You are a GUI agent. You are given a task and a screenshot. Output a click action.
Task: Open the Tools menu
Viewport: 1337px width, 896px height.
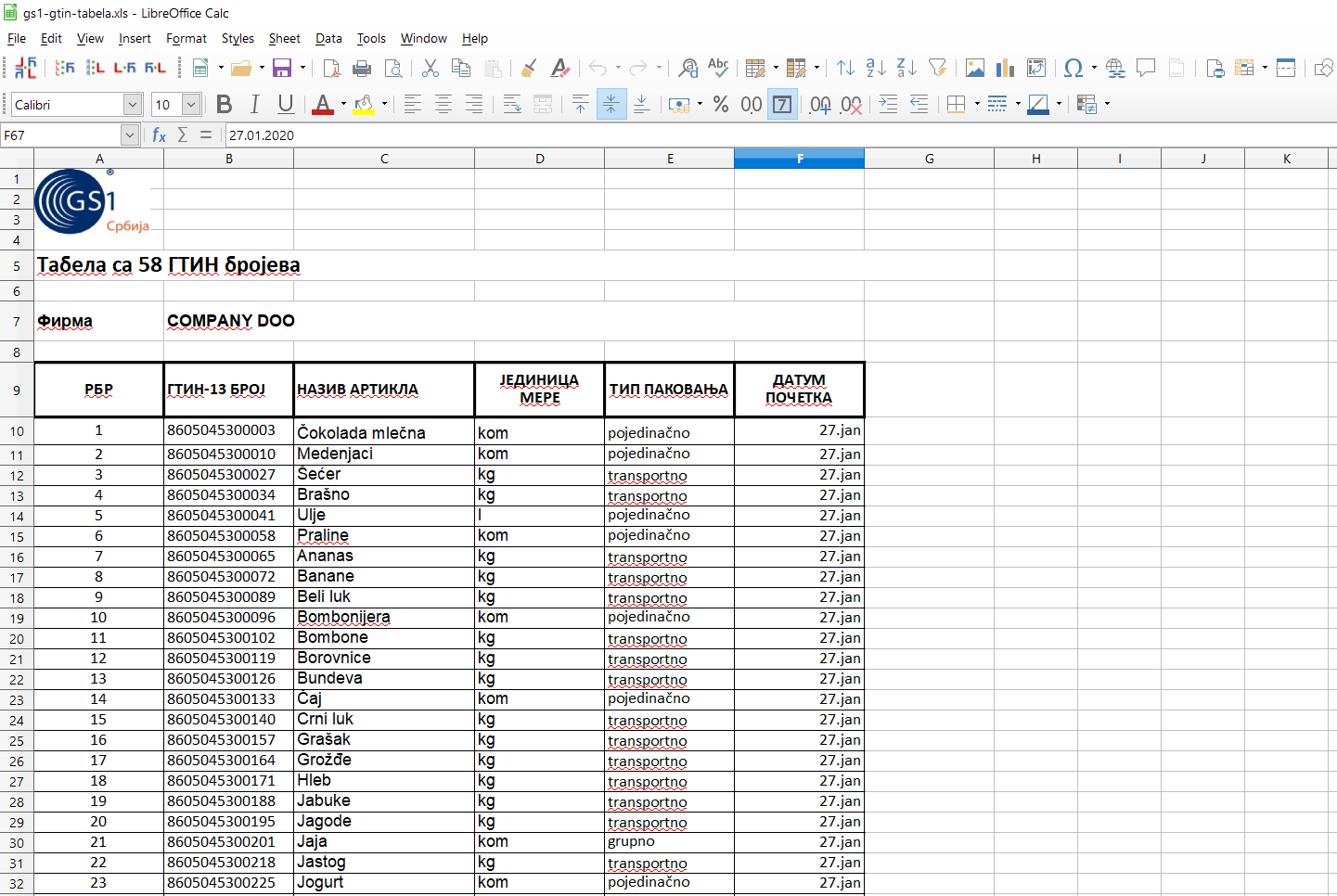pyautogui.click(x=371, y=38)
